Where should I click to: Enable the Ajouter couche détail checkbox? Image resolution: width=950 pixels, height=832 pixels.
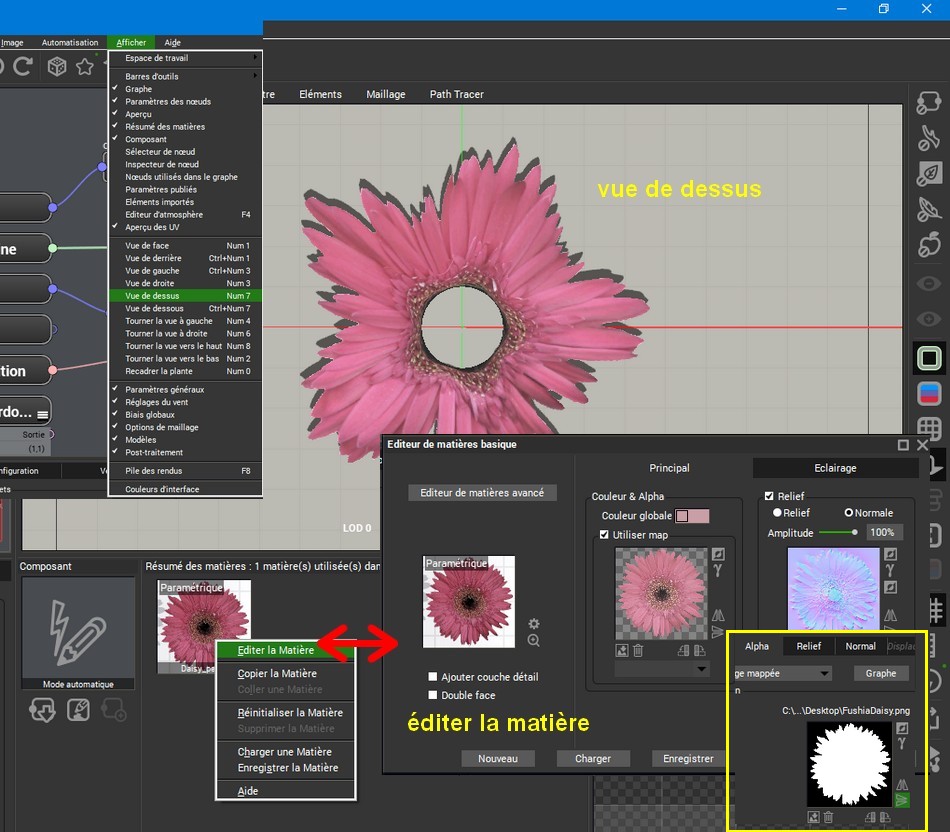433,676
